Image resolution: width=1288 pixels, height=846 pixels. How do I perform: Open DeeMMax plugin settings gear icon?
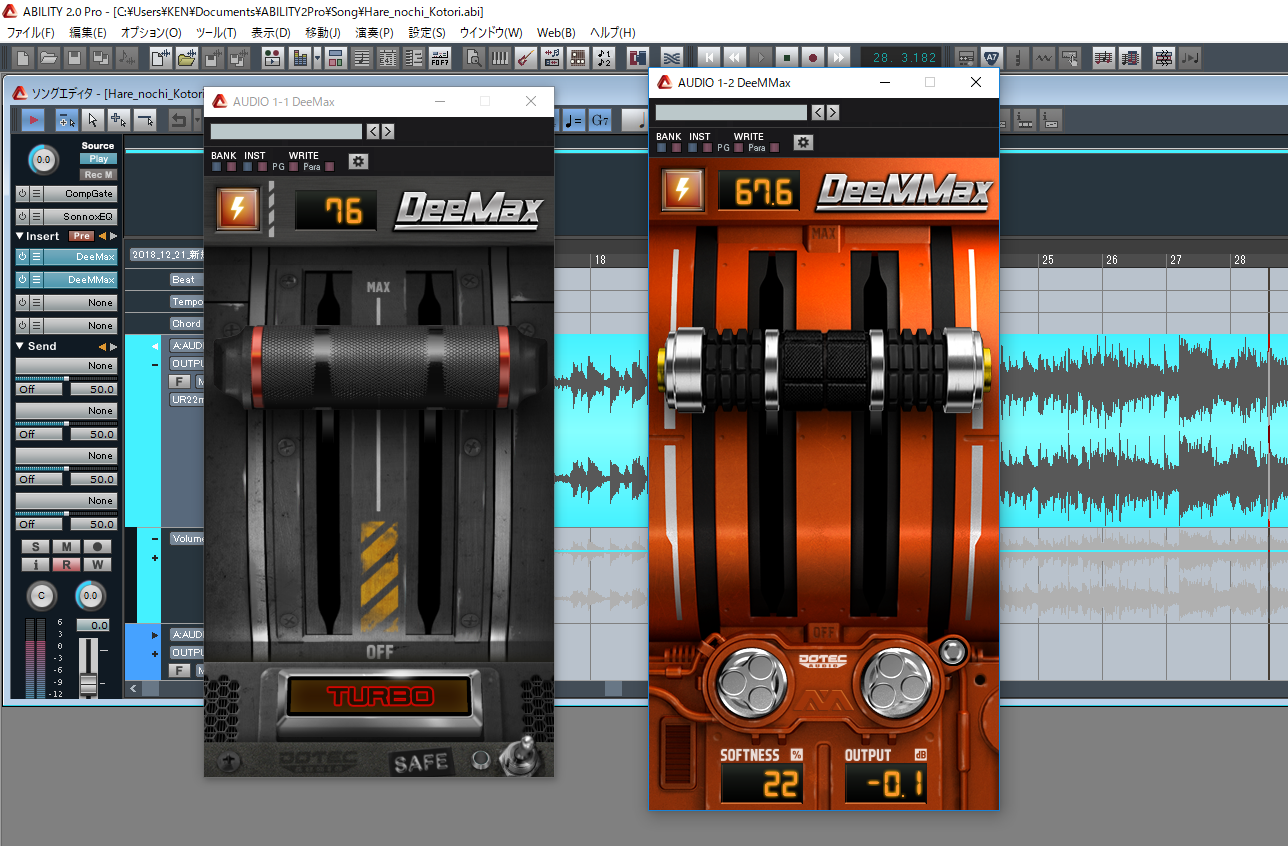(803, 142)
